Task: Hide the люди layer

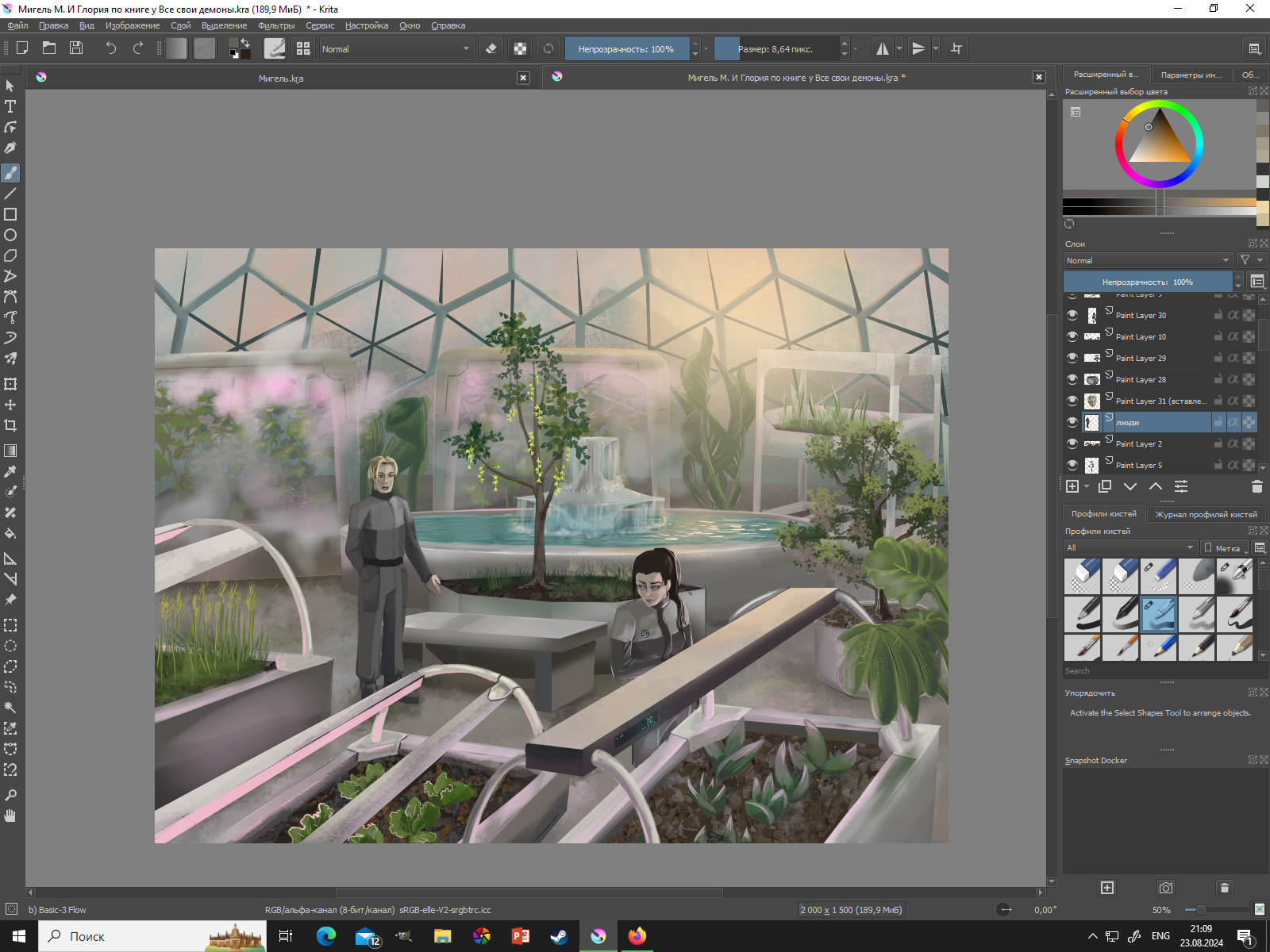Action: click(1072, 422)
